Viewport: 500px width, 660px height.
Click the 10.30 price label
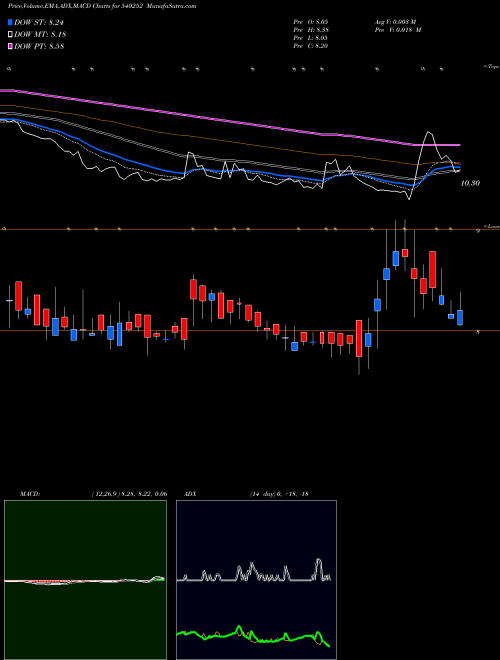[x=470, y=183]
